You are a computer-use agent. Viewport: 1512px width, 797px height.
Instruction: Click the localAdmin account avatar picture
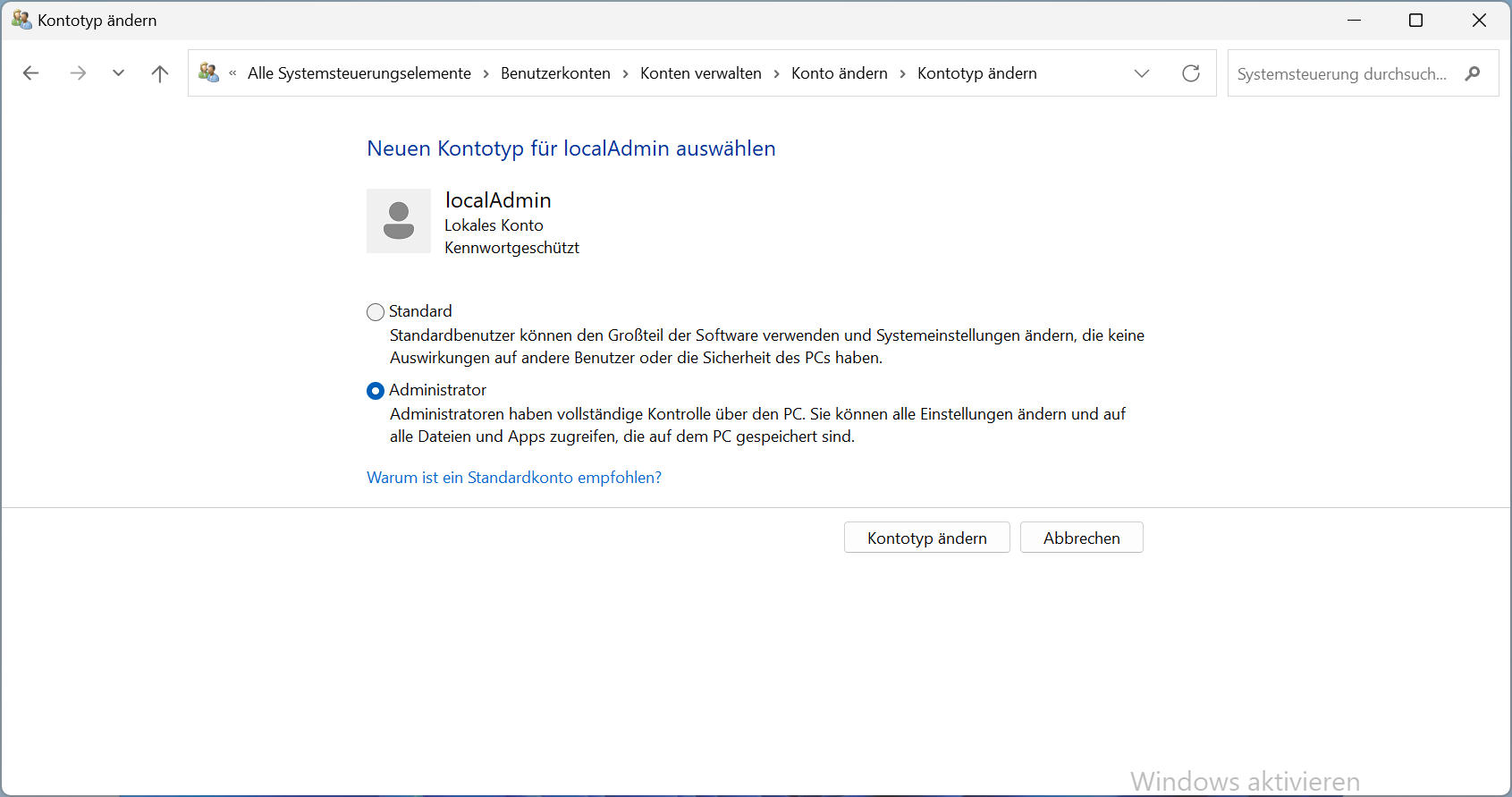pos(399,221)
